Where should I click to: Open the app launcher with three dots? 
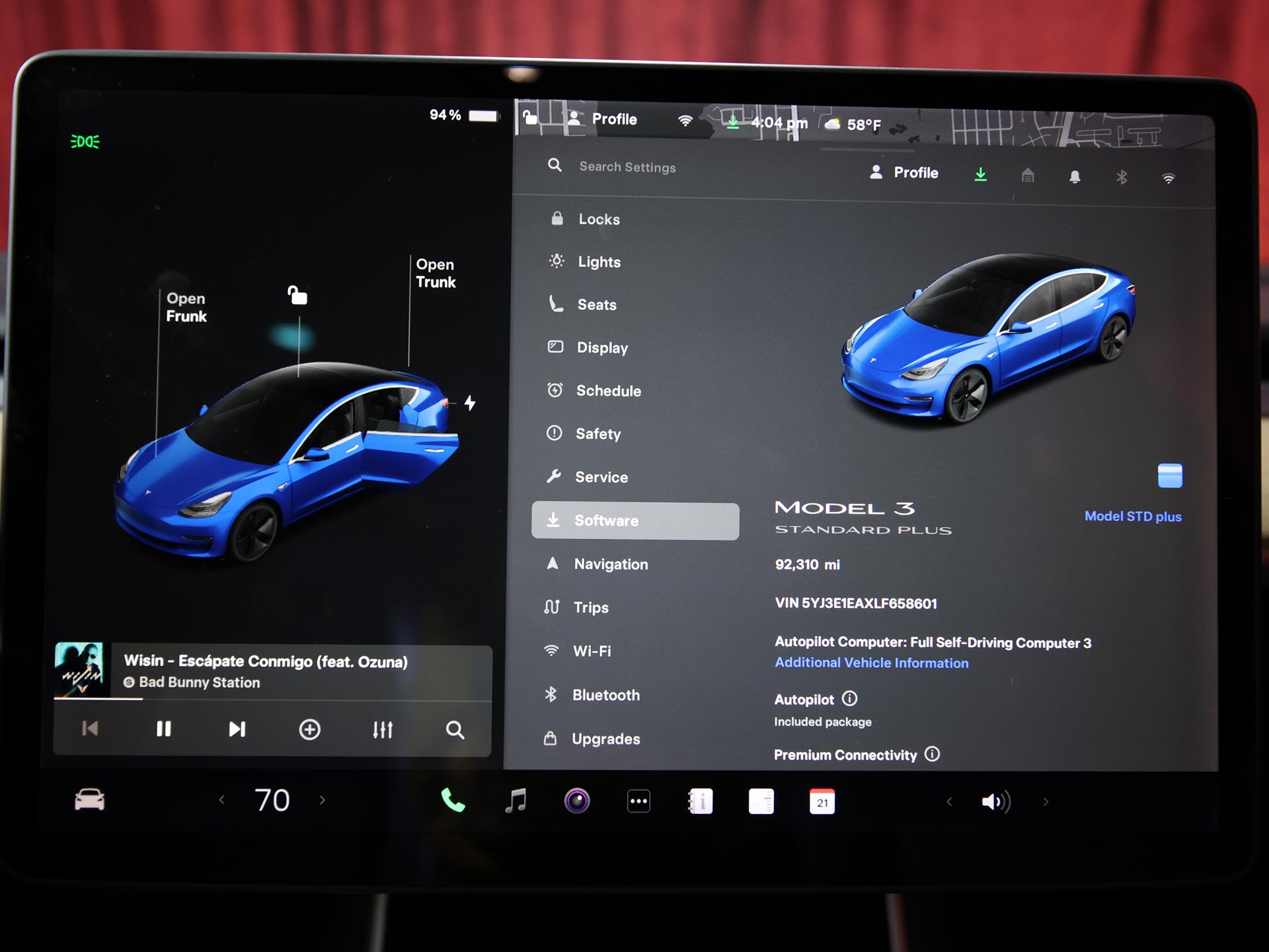(638, 801)
